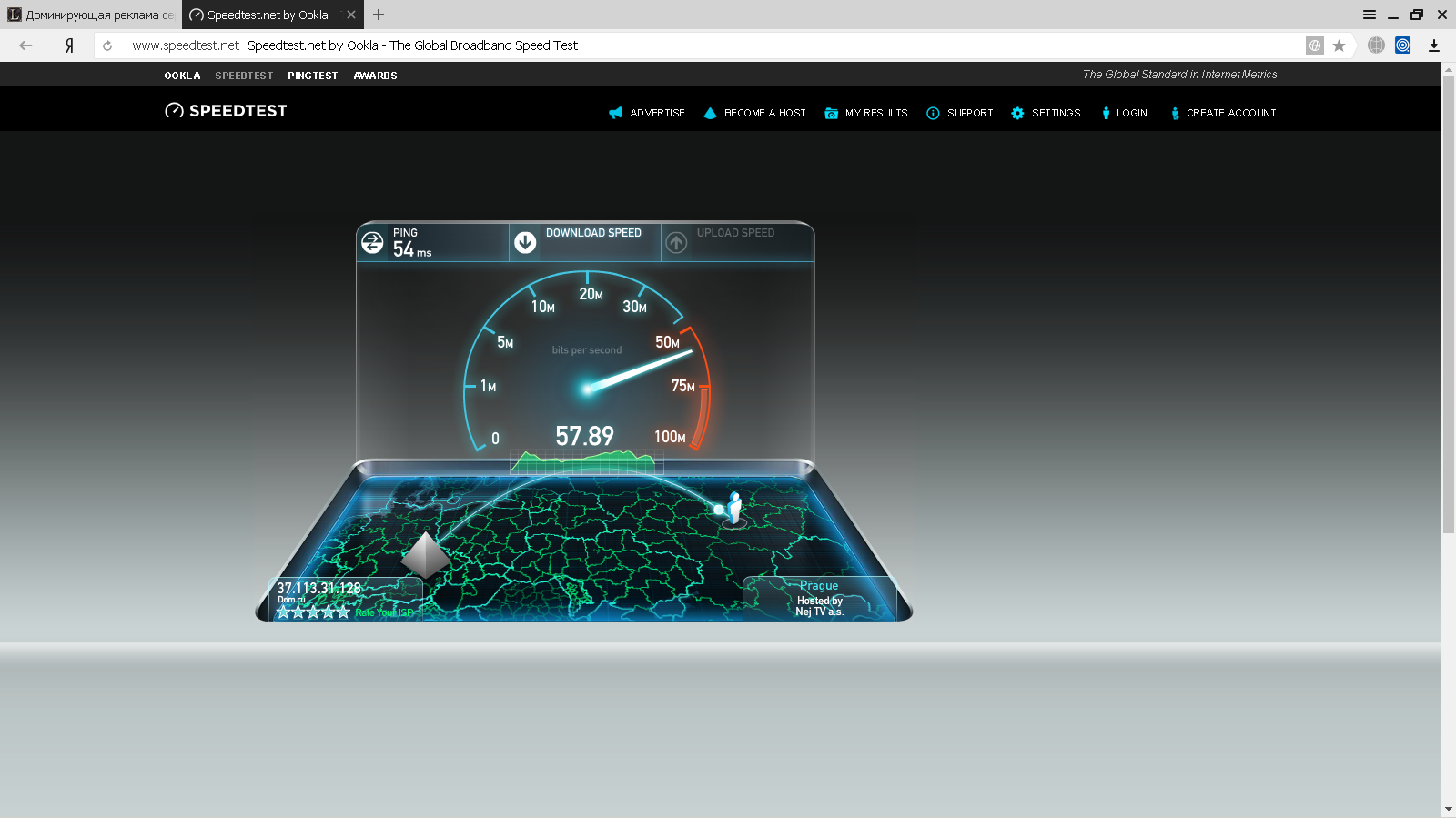Open the PINGTEST menu item
The image size is (1456, 819).
[312, 76]
